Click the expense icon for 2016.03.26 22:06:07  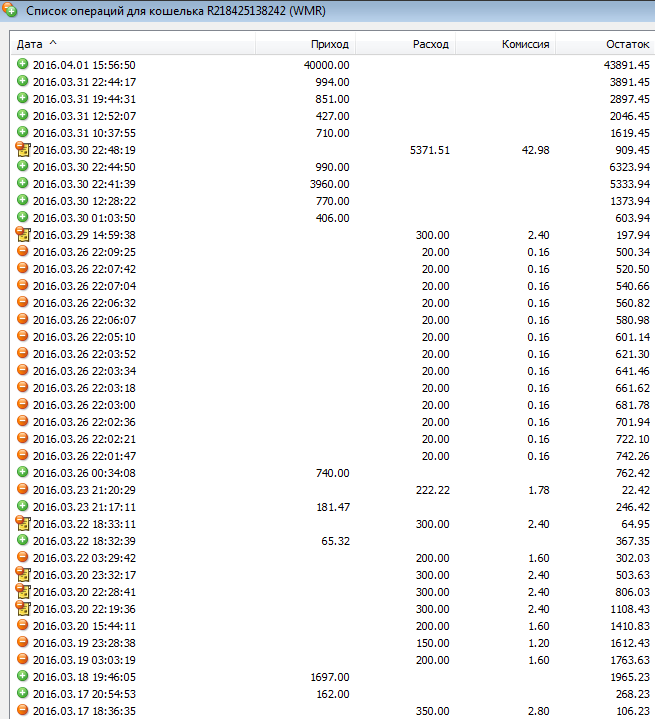pos(22,319)
